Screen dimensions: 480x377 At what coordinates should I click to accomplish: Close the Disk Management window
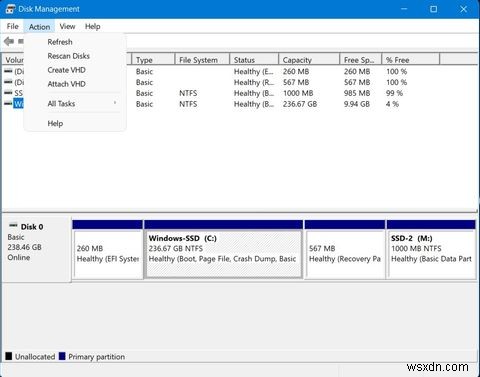(x=463, y=9)
